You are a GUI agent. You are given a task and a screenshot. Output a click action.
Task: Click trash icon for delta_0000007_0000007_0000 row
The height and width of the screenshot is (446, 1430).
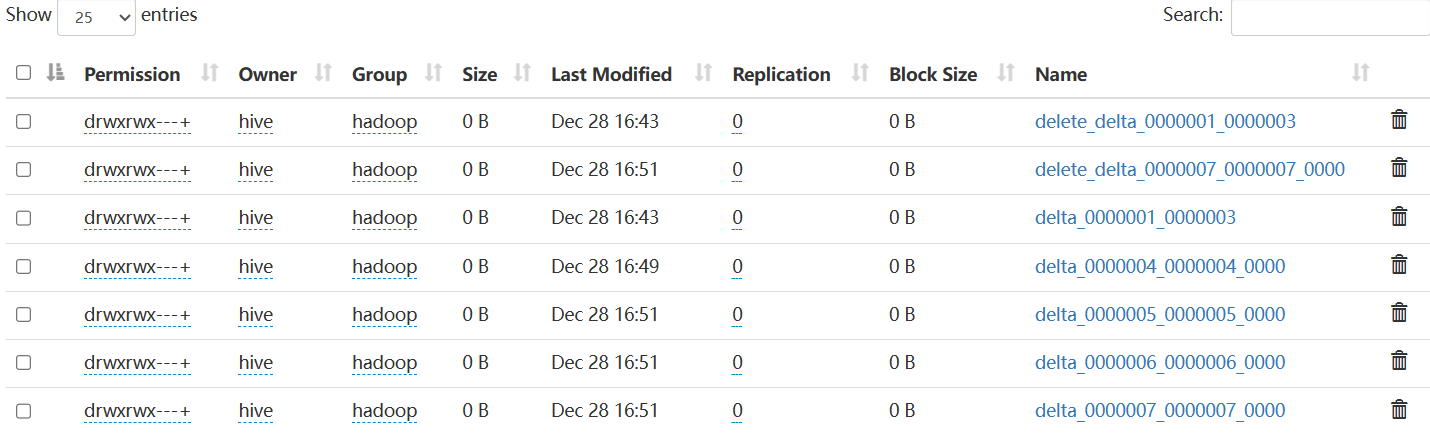click(1399, 410)
